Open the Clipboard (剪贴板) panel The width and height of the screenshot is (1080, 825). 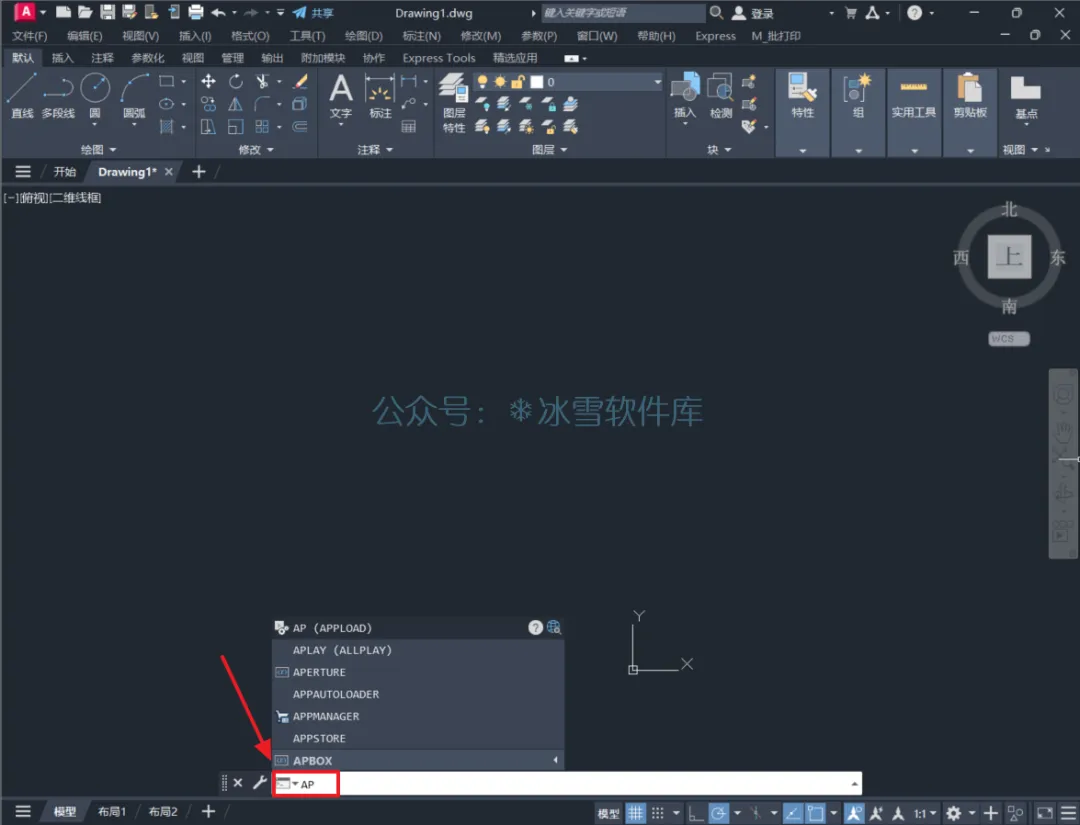(x=970, y=95)
